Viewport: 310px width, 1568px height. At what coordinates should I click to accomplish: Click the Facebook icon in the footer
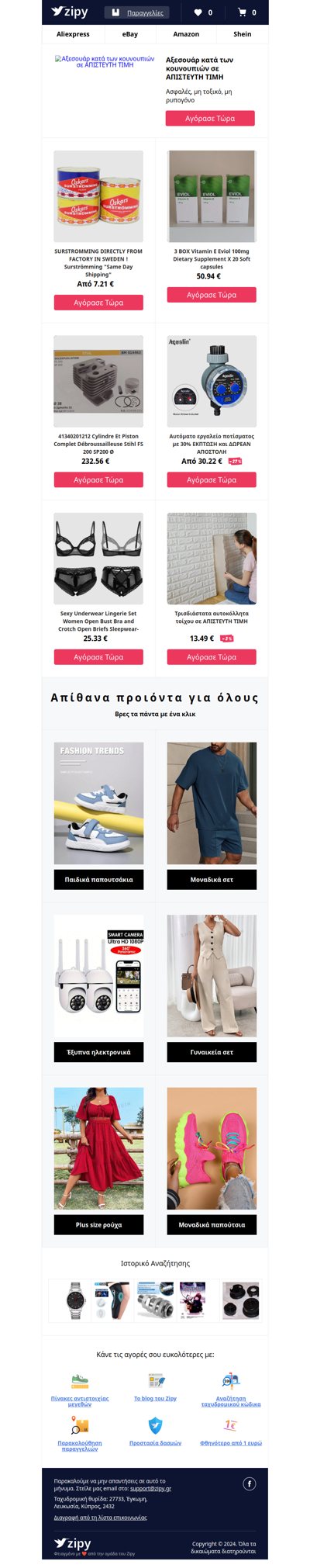tap(249, 1483)
